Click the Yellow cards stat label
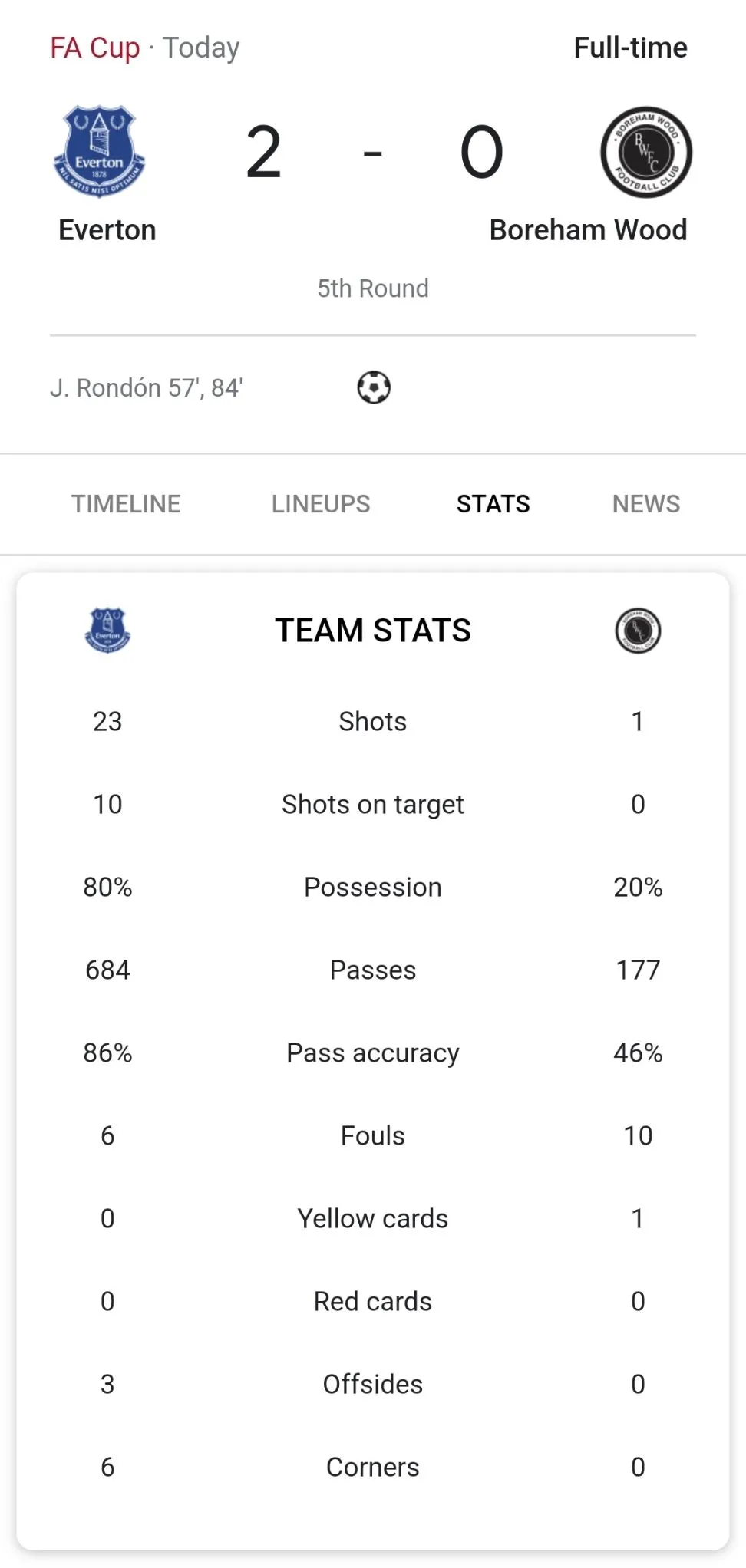 tap(373, 1219)
